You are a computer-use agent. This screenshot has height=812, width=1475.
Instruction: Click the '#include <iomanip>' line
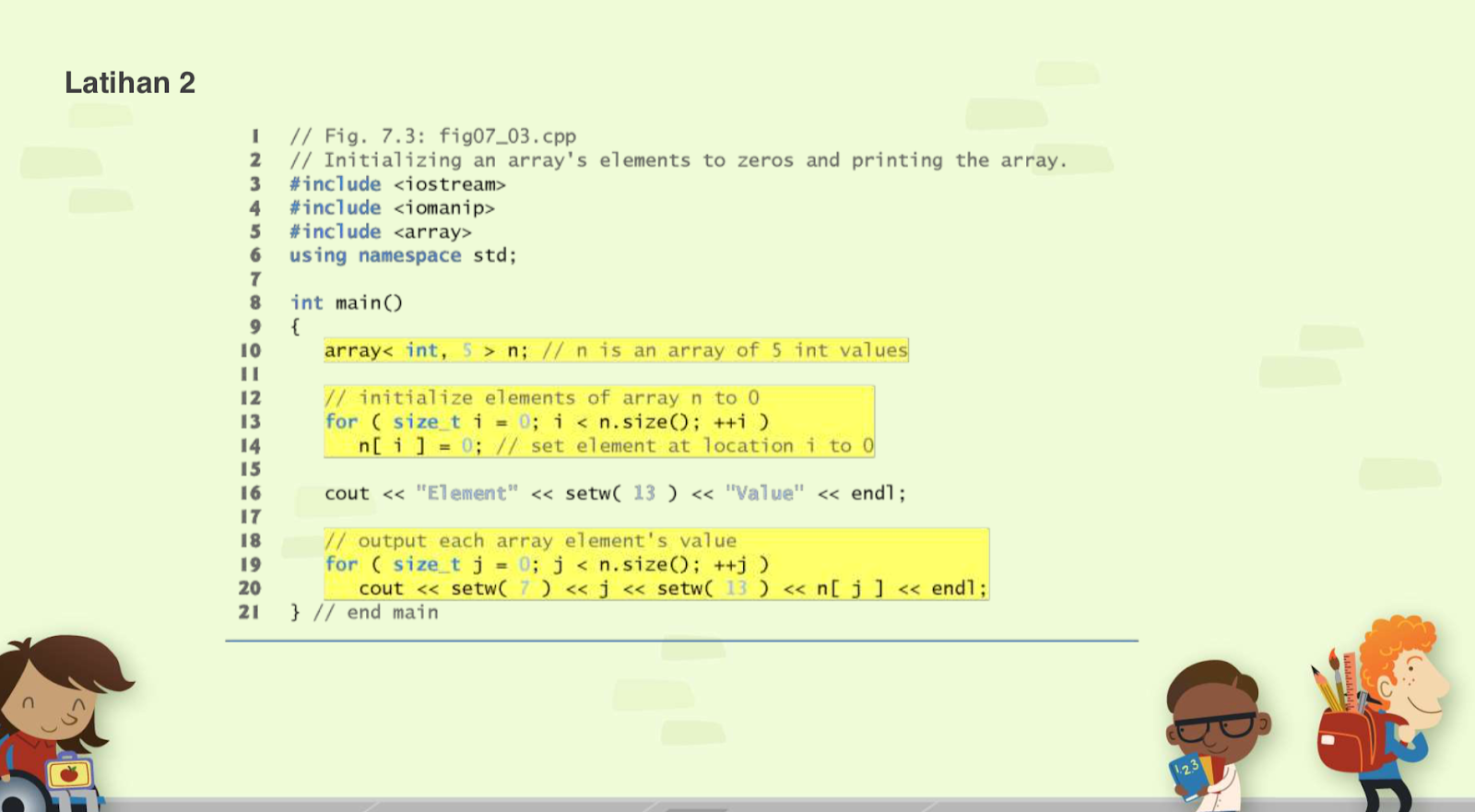coord(392,208)
